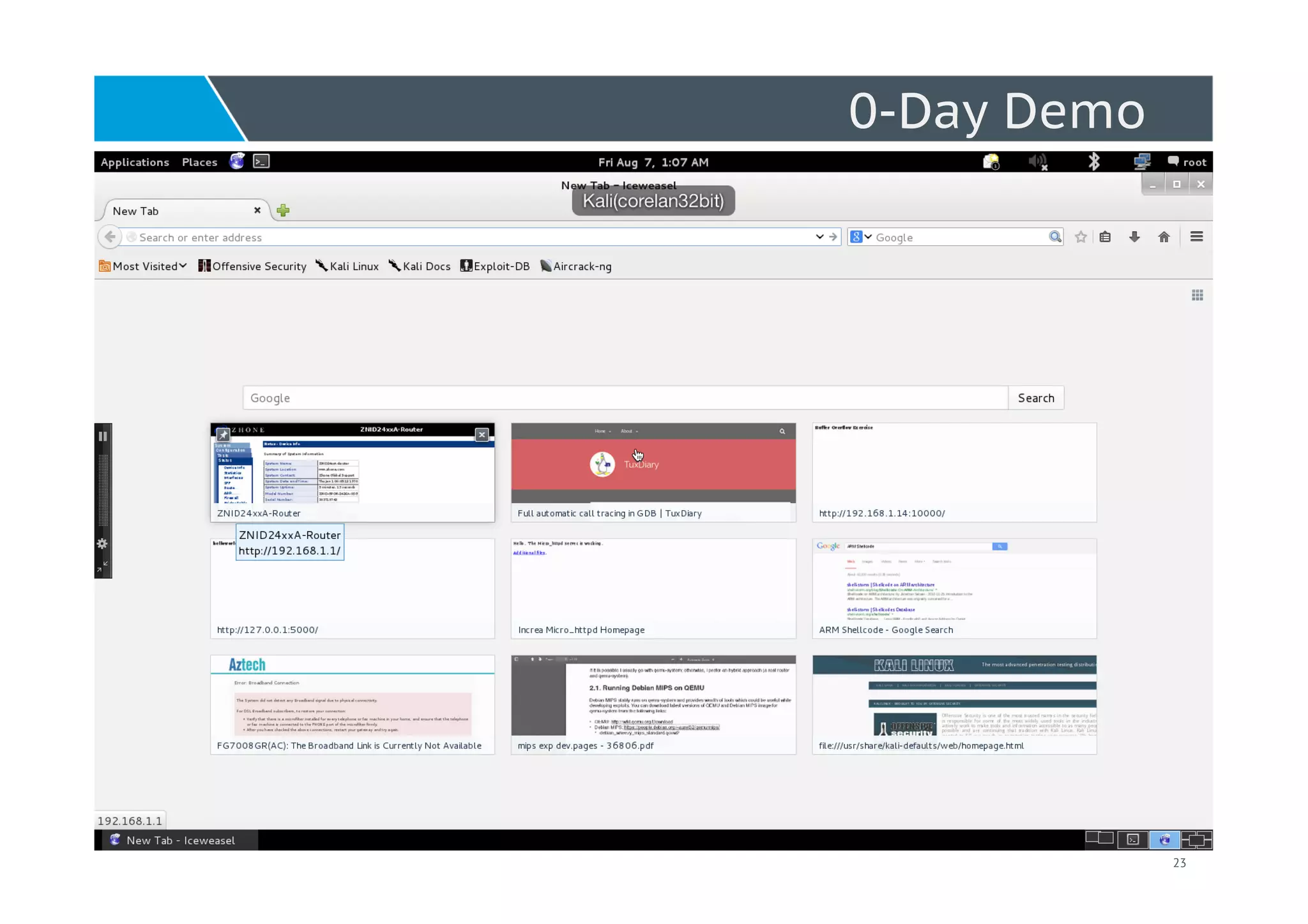Open the network connection tray icon
This screenshot has width=1308, height=924.
click(1141, 162)
